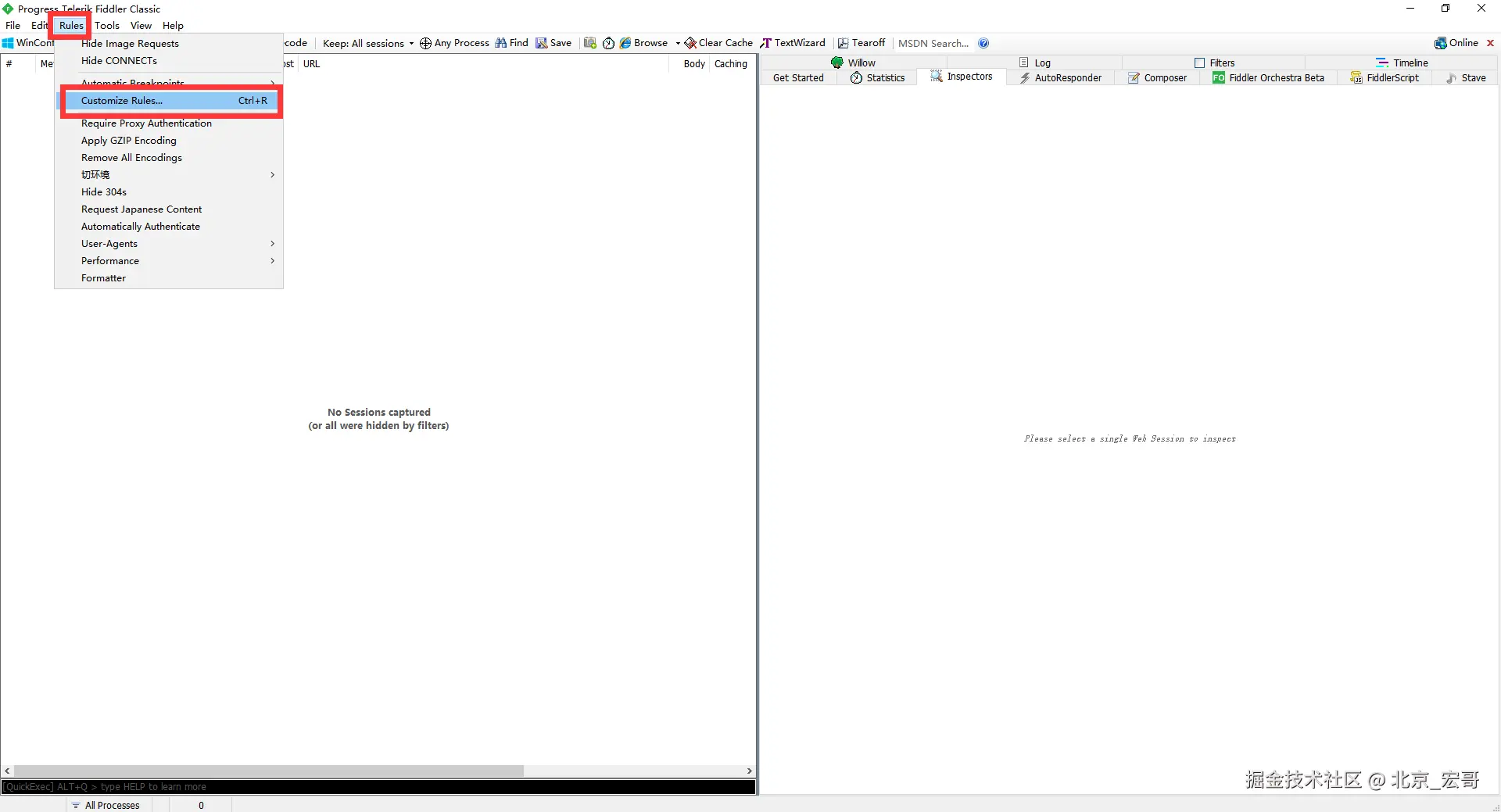Expand the Automatic Breakpoints submenu

[168, 83]
